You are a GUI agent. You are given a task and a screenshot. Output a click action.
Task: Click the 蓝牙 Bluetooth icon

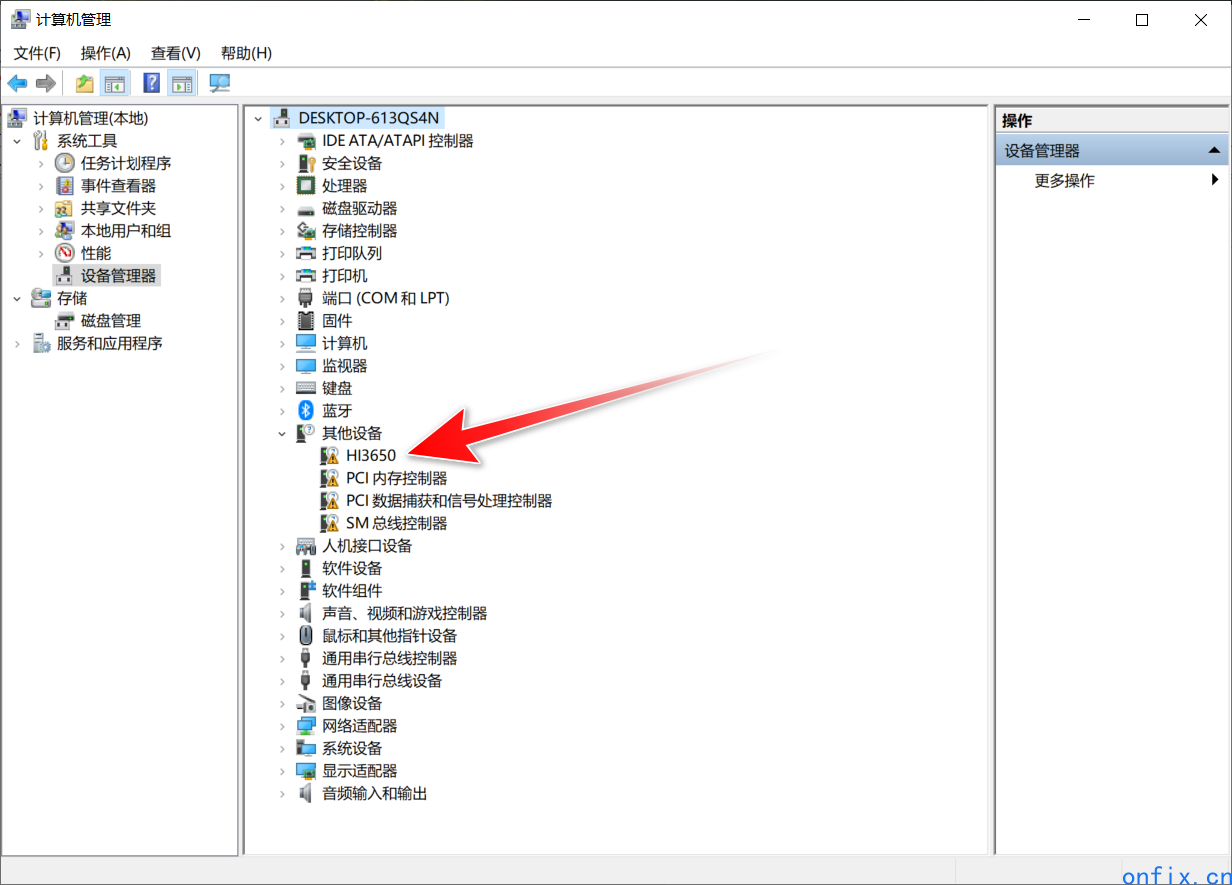pos(306,410)
